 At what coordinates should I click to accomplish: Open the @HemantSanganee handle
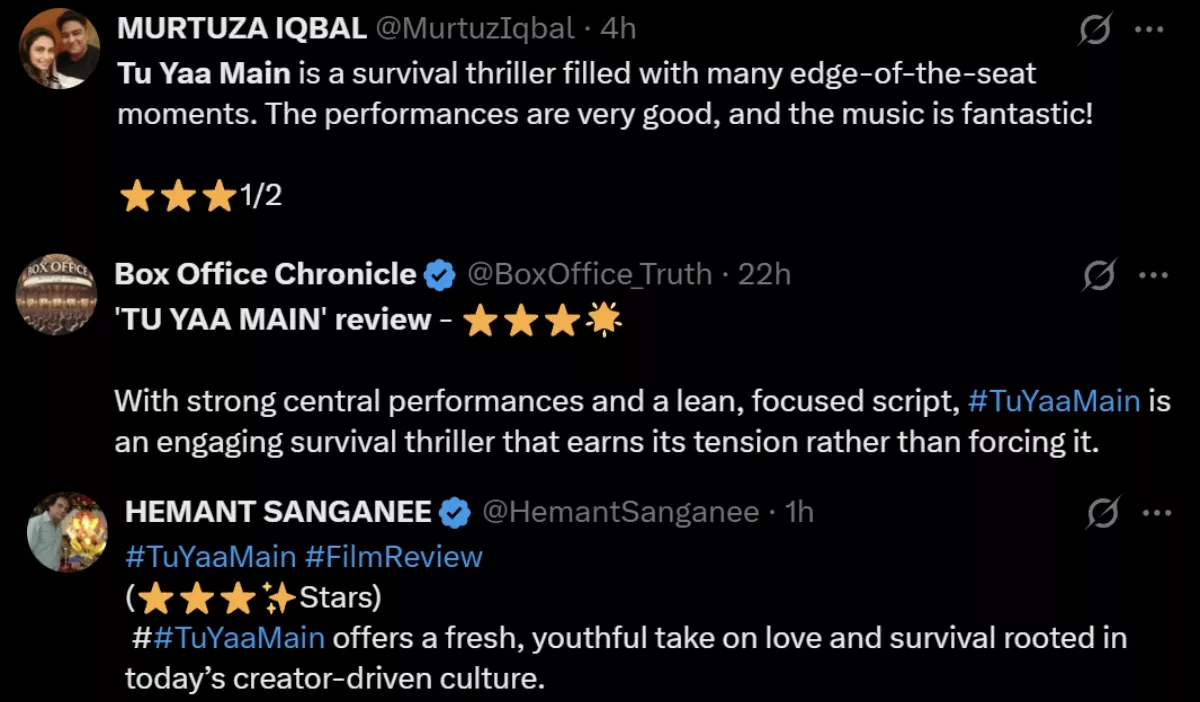click(620, 512)
